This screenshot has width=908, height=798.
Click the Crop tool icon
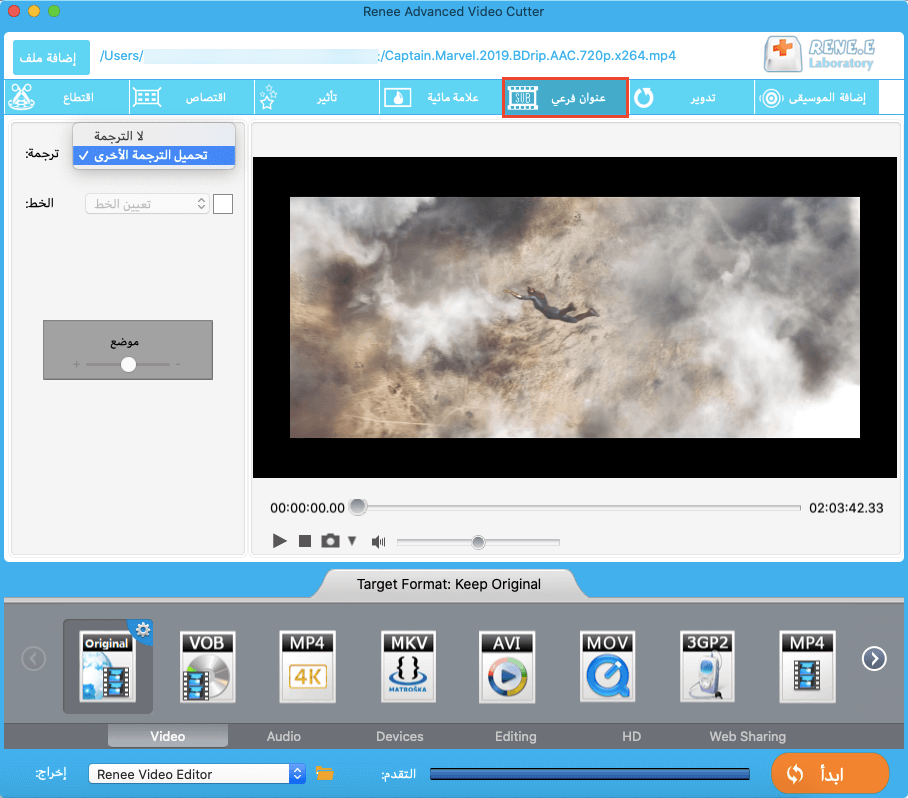(147, 97)
